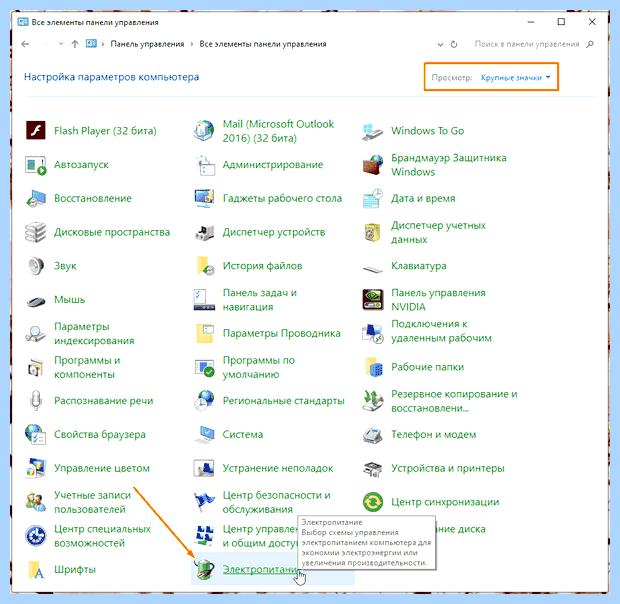Open Резервное копирование и восстановление link
This screenshot has height=604, width=620.
(x=454, y=401)
